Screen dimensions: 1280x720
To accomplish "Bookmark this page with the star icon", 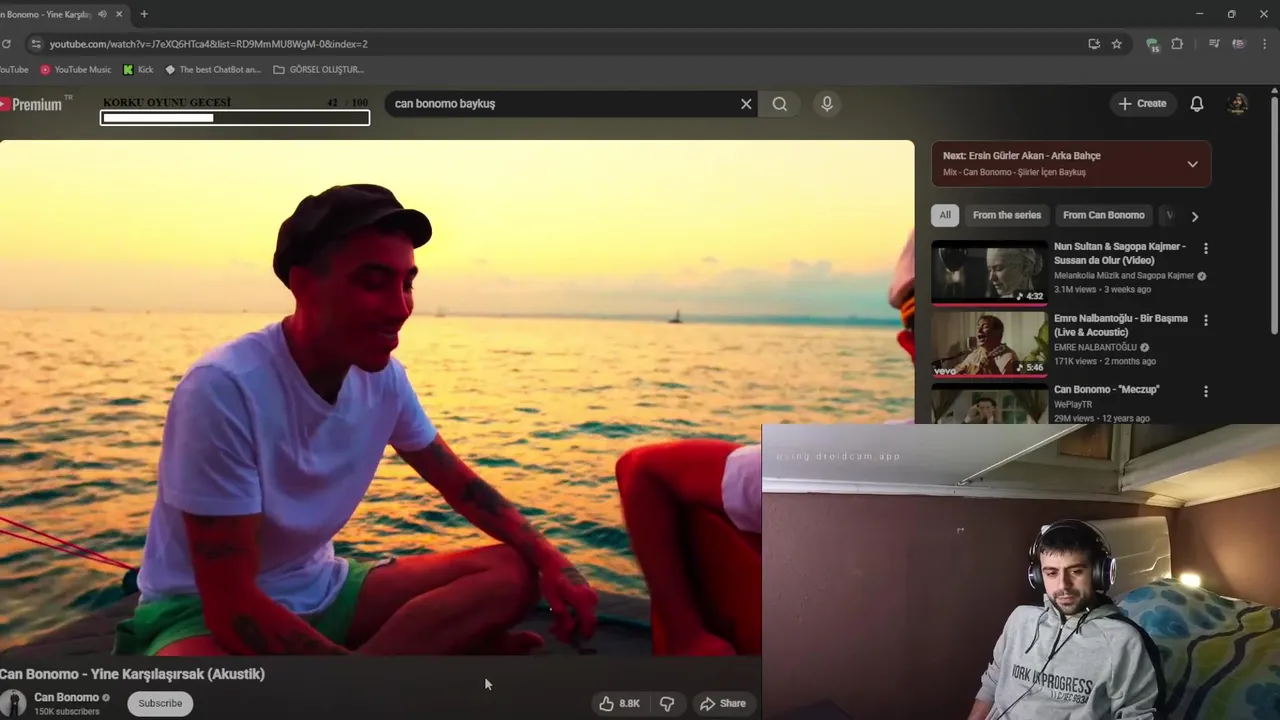I will pos(1117,44).
